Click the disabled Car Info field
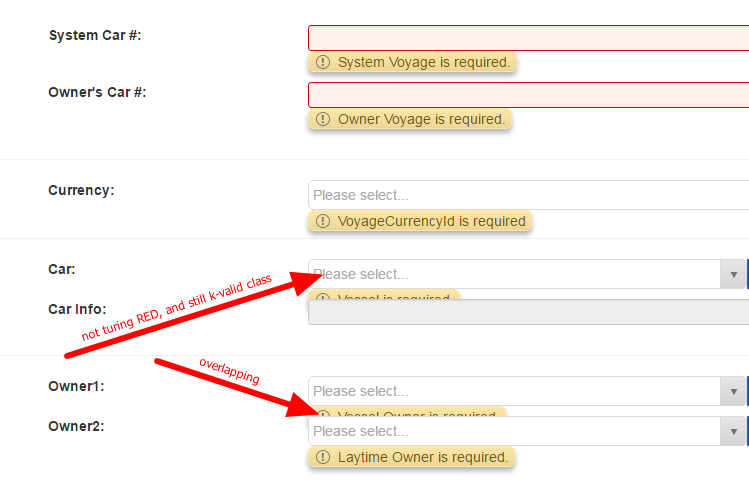The height and width of the screenshot is (493, 749). pos(528,312)
